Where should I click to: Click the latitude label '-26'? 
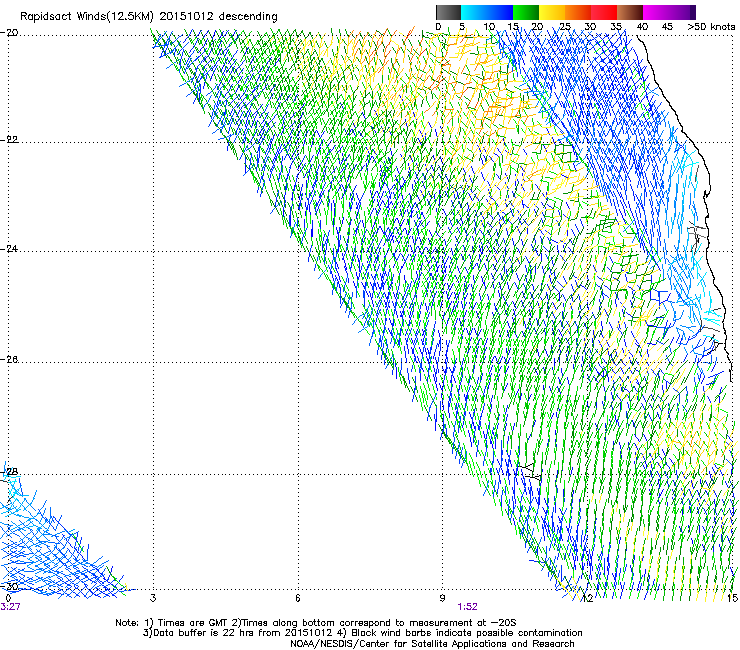tap(9, 360)
